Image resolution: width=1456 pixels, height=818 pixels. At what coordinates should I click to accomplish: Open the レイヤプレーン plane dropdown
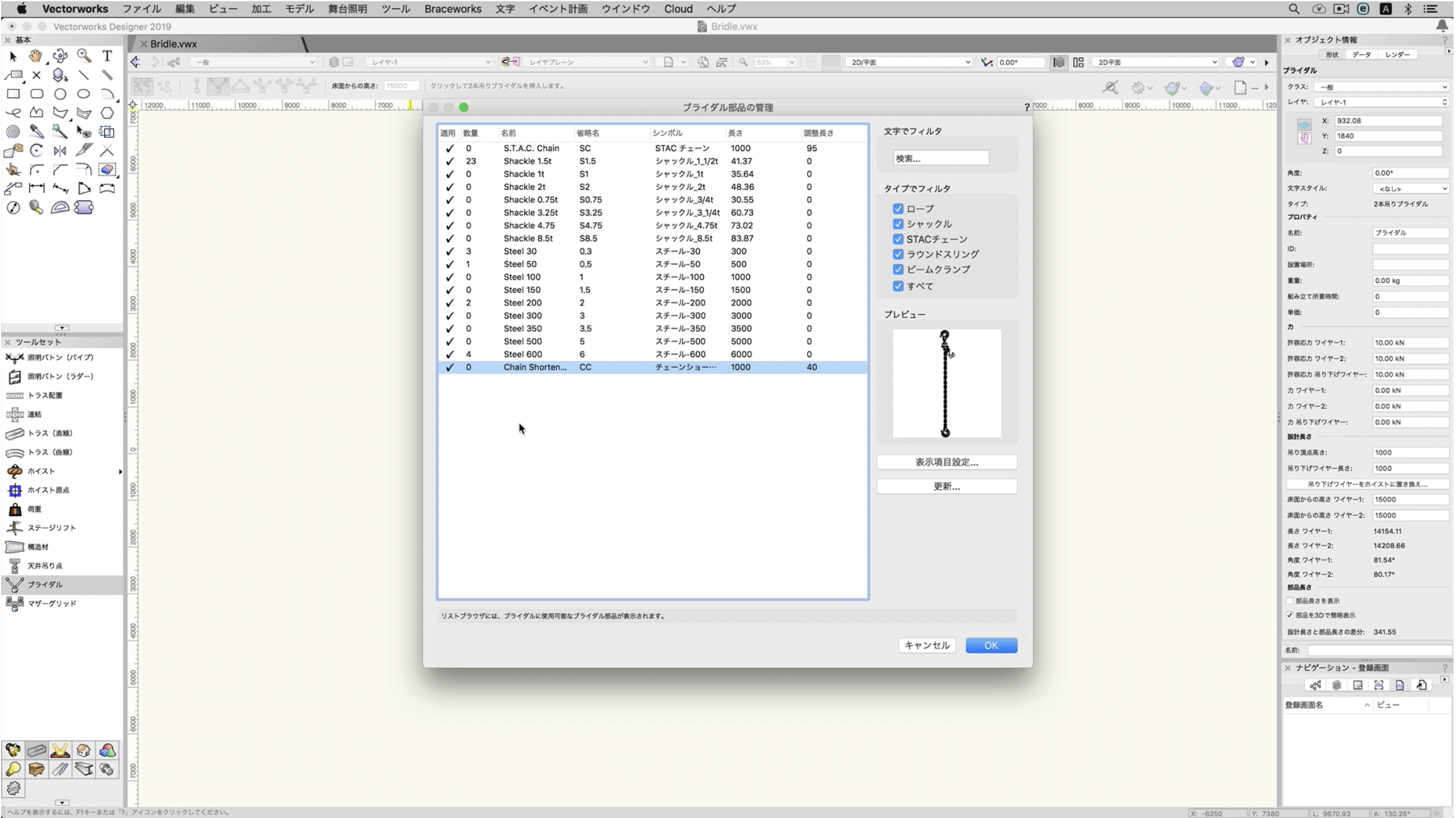tap(587, 62)
